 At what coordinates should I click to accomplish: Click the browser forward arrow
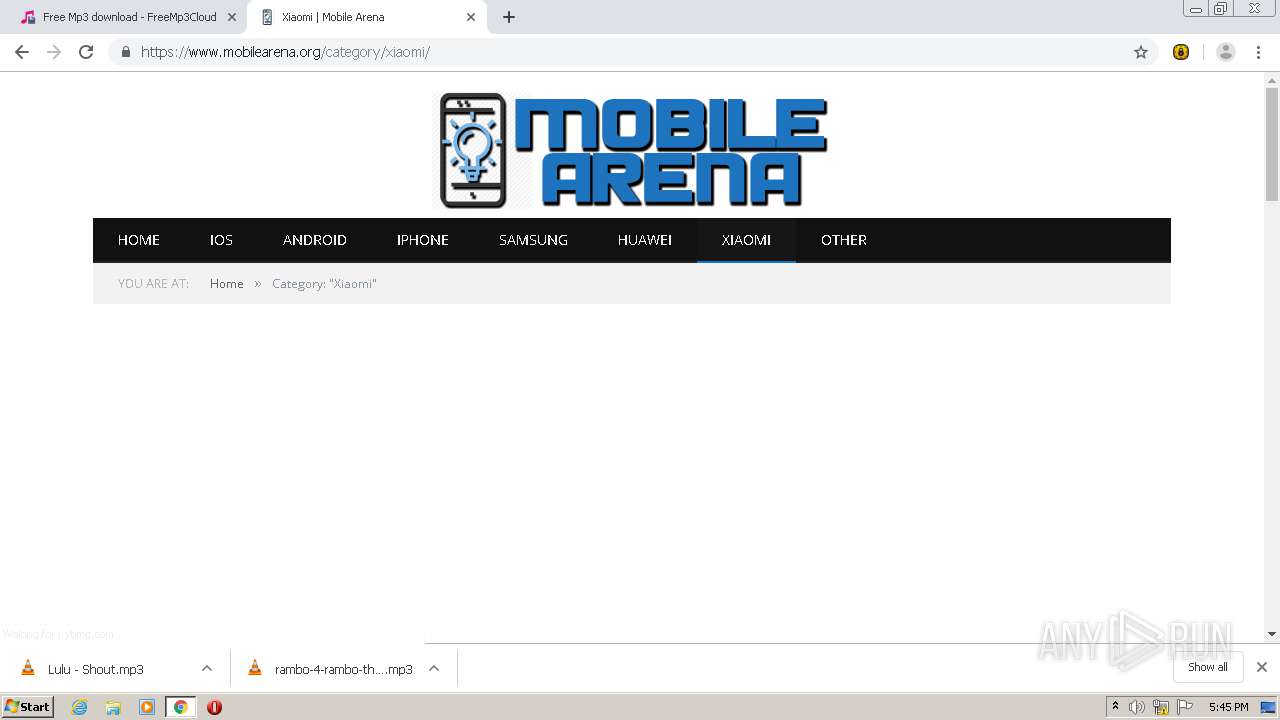(x=54, y=52)
